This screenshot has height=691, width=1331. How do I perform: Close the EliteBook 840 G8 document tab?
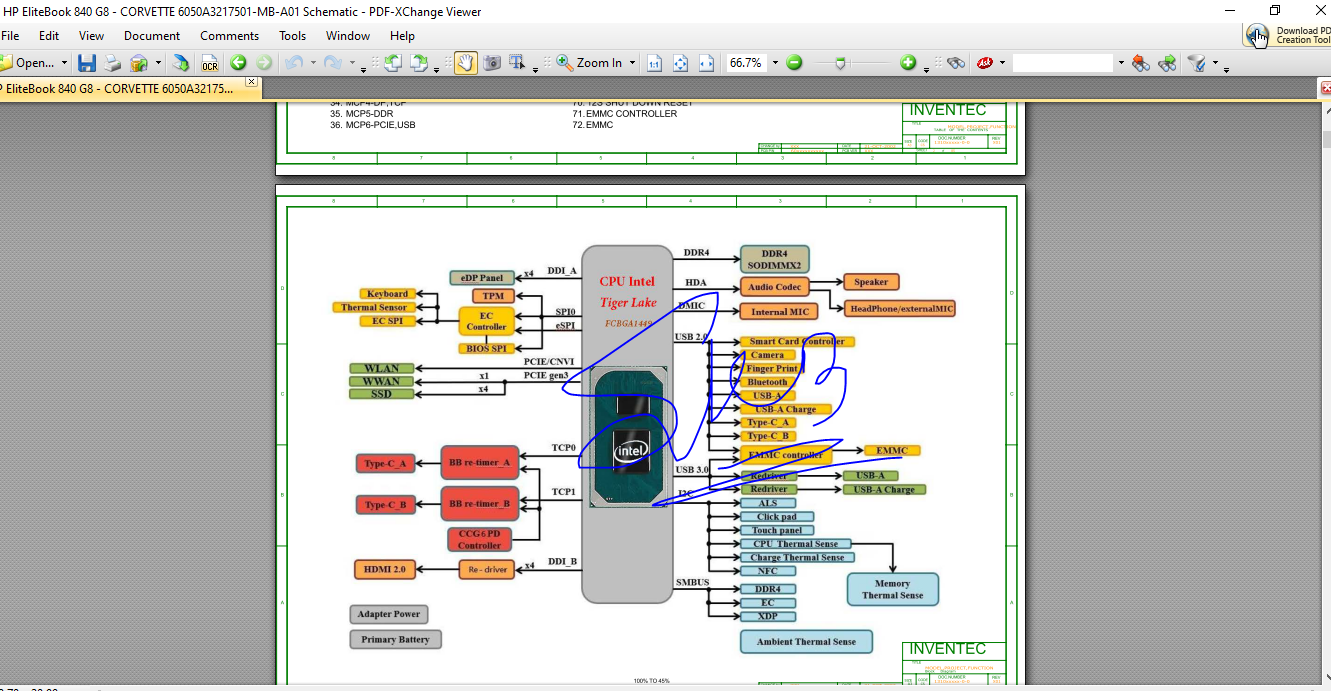click(x=251, y=82)
